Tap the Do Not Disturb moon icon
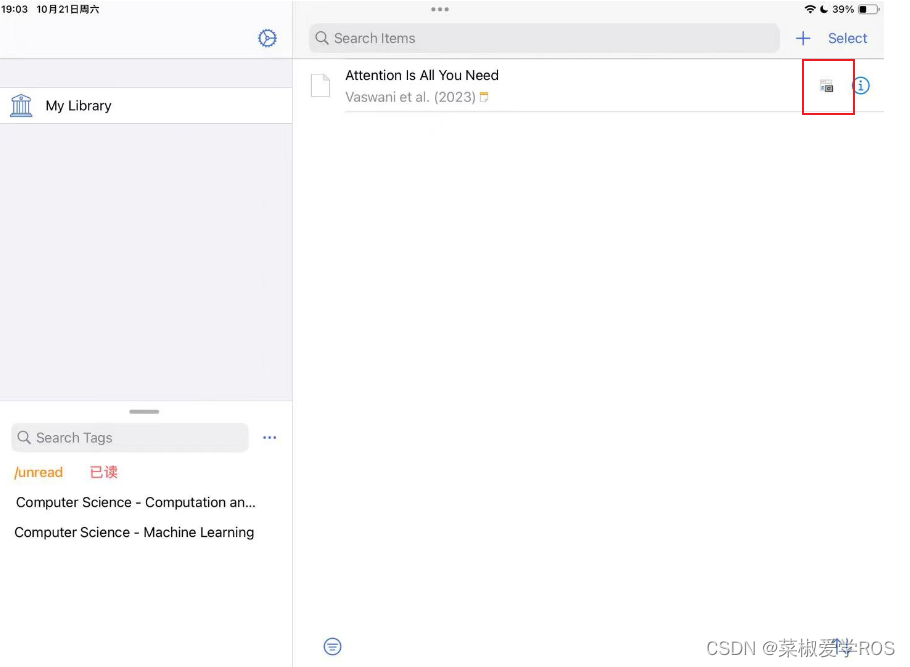Screen dimensions: 910x667 coord(824,9)
